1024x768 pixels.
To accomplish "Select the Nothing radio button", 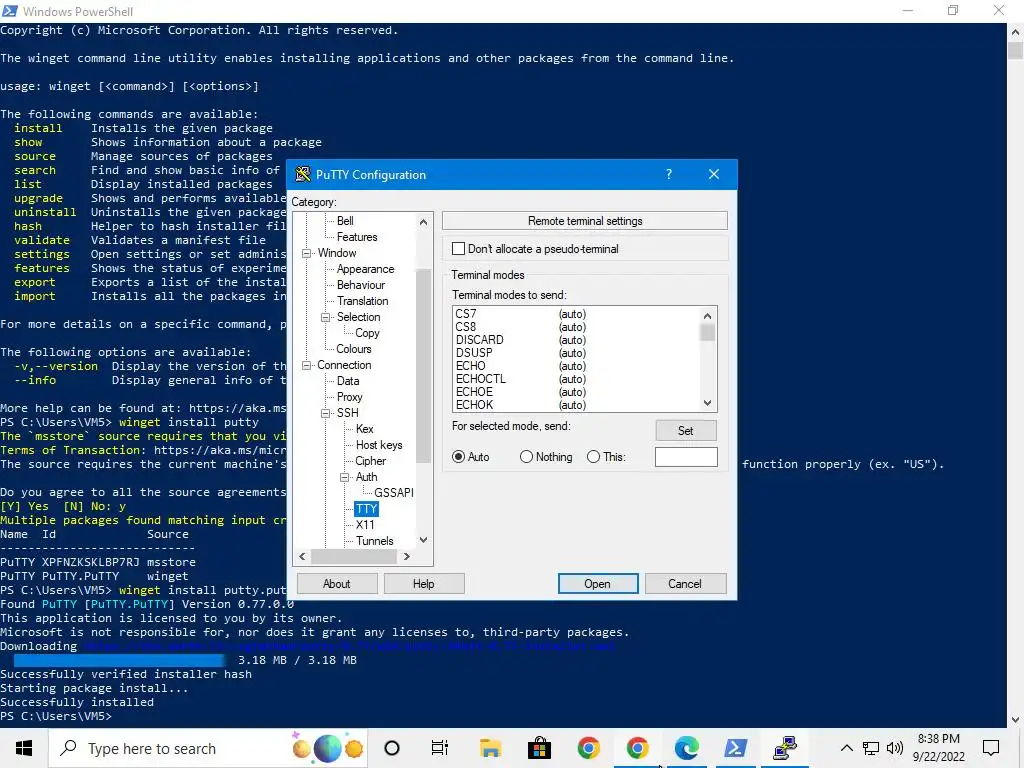I will [x=526, y=457].
